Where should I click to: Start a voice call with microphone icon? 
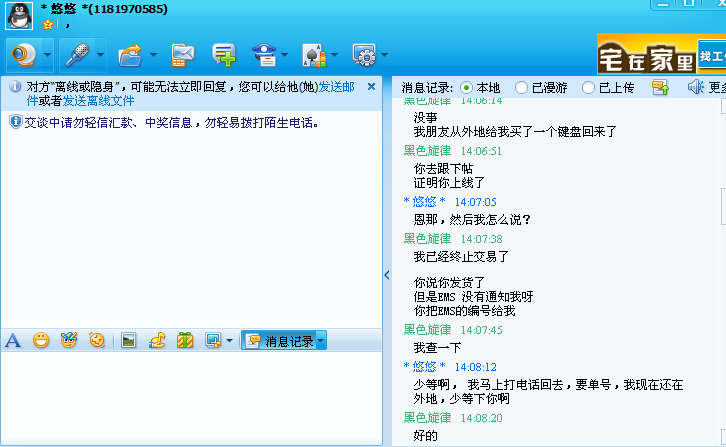pos(77,55)
